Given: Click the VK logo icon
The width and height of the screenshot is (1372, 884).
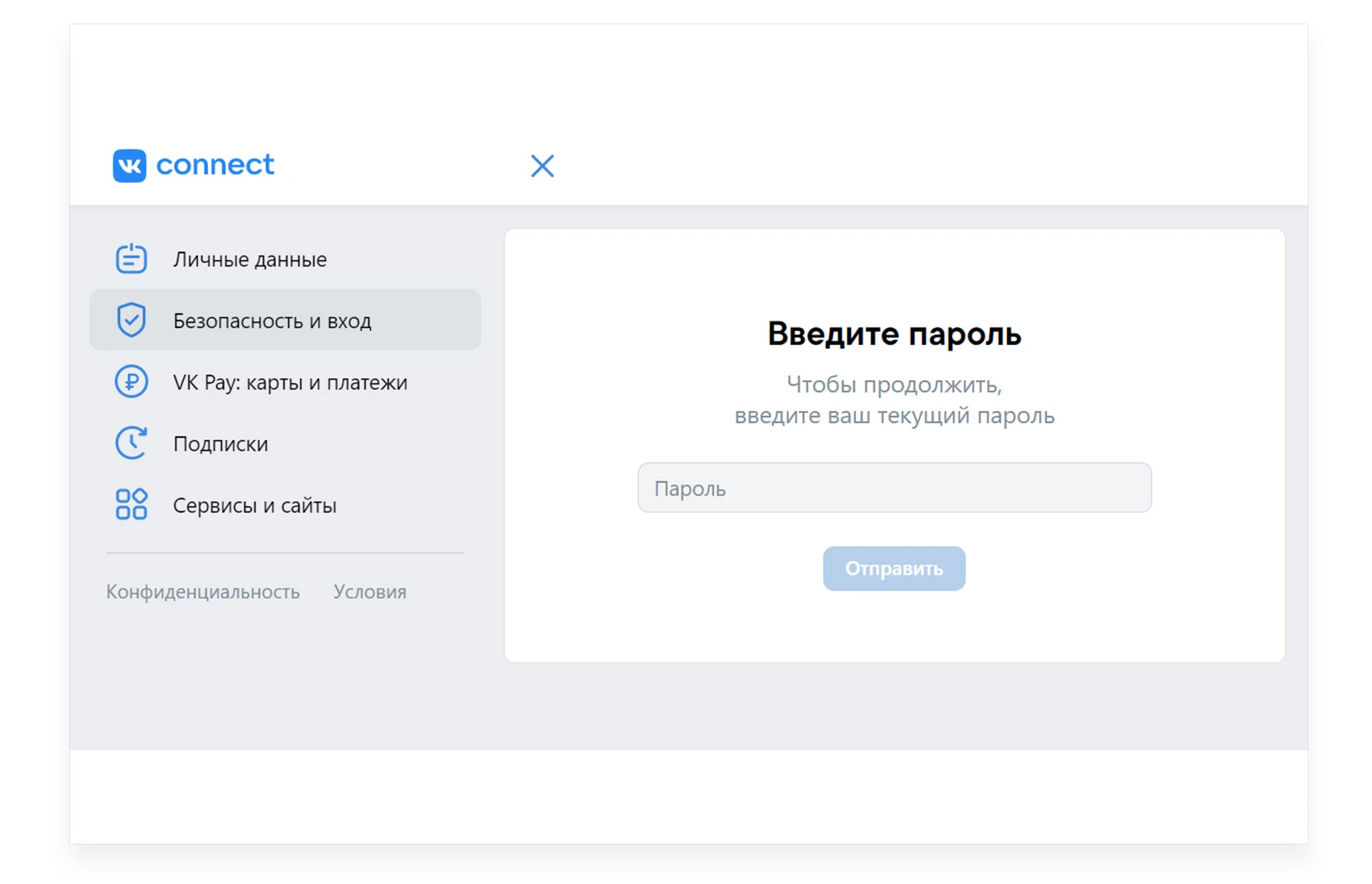Looking at the screenshot, I should [129, 165].
